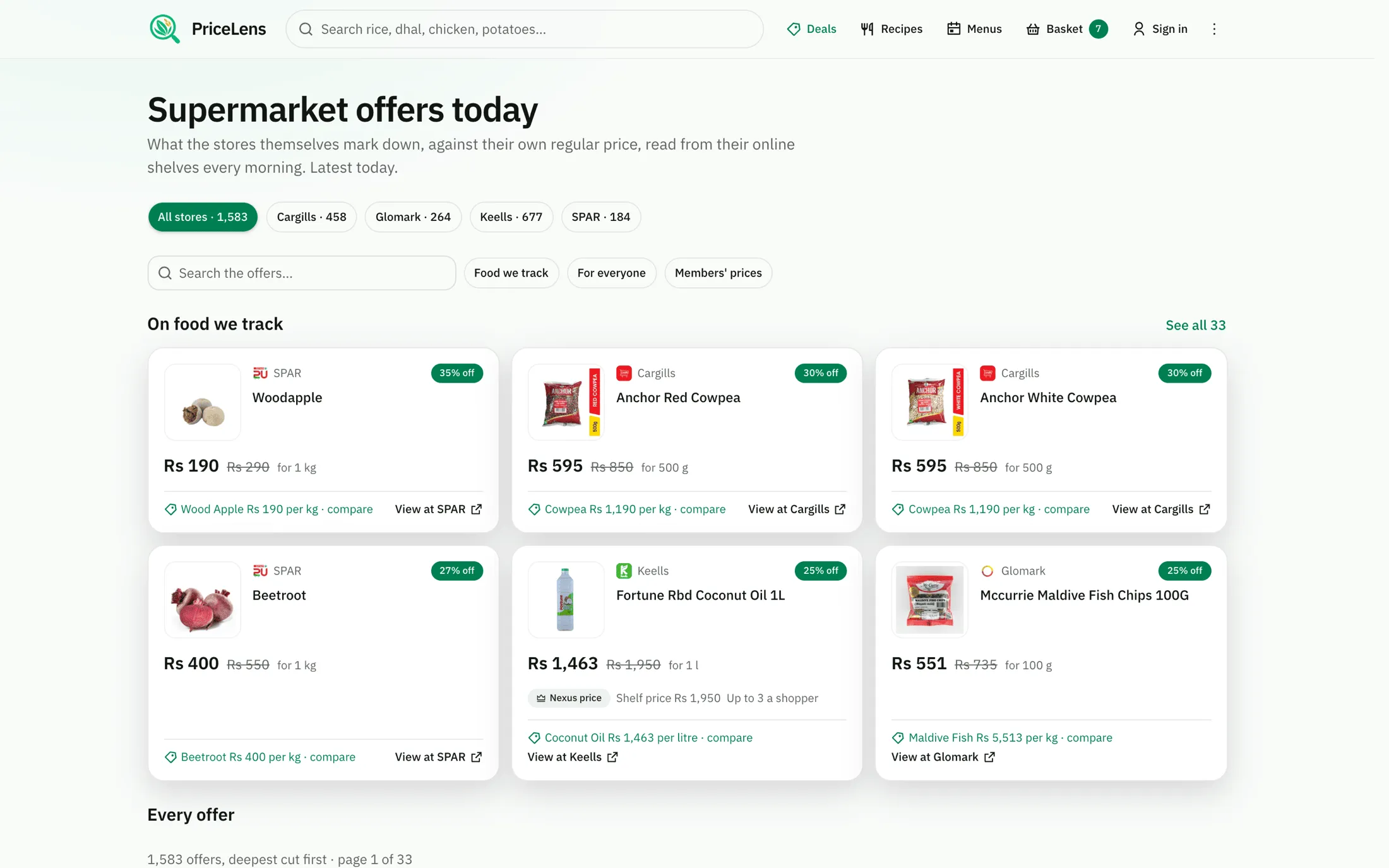Viewport: 1389px width, 868px height.
Task: Click the basket count badge showing 7
Action: (1098, 29)
